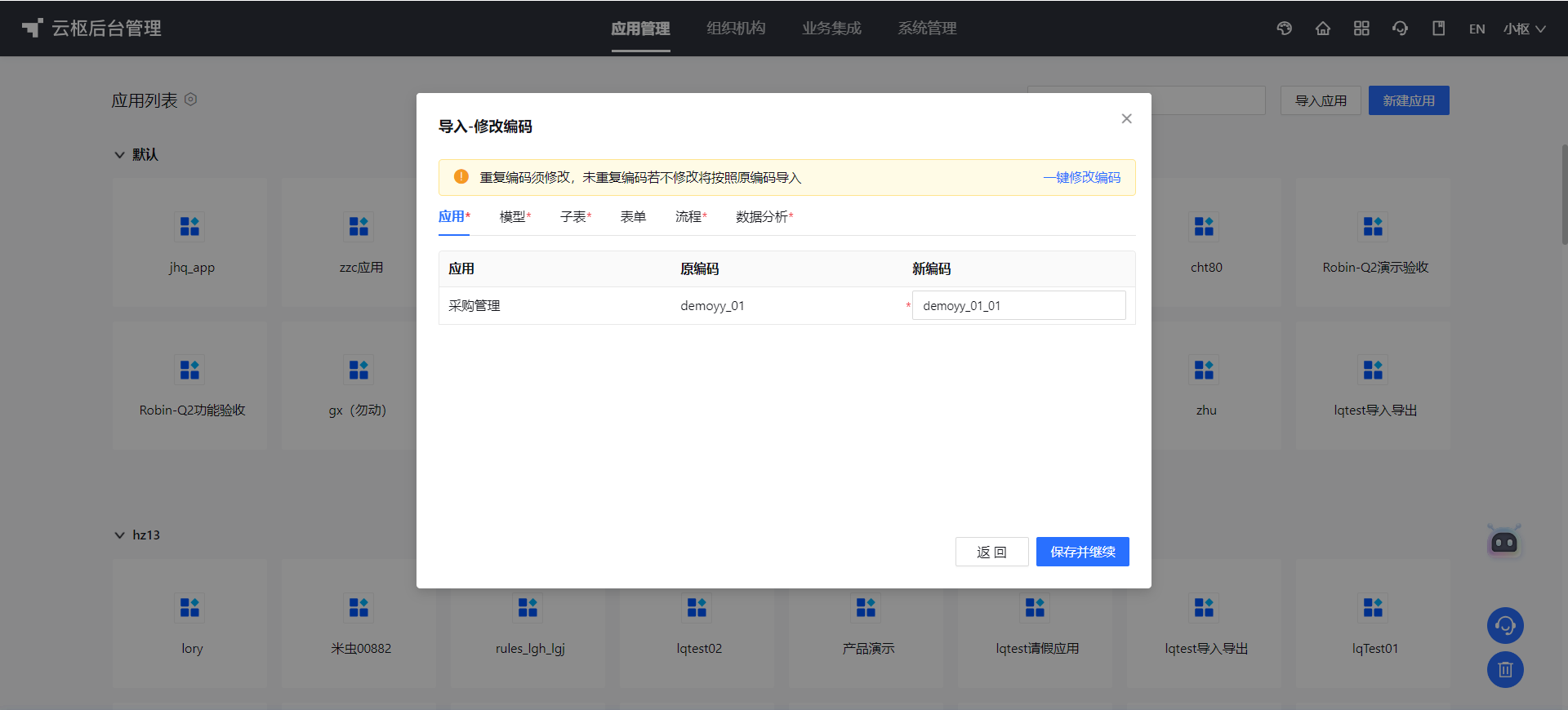The height and width of the screenshot is (710, 1568).
Task: Collapse the 默认 group
Action: coord(119,154)
